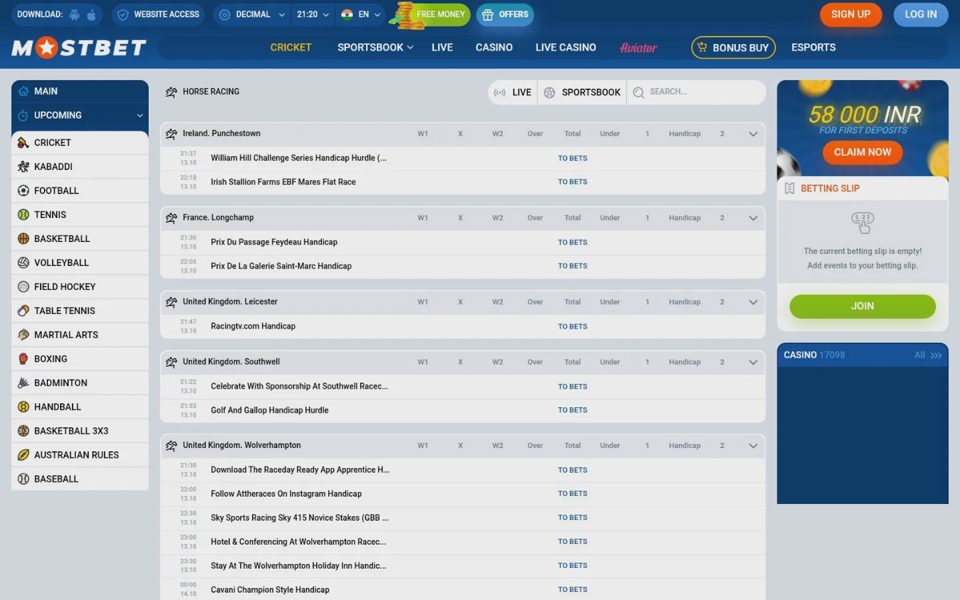960x600 pixels.
Task: Collapse the France. Longchamp race group
Action: [753, 218]
